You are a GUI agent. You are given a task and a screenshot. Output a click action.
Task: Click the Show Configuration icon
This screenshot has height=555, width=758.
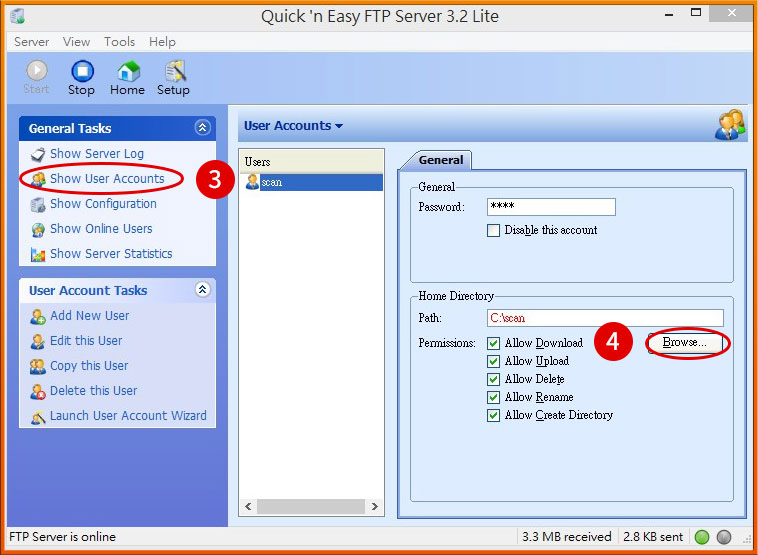pyautogui.click(x=38, y=204)
